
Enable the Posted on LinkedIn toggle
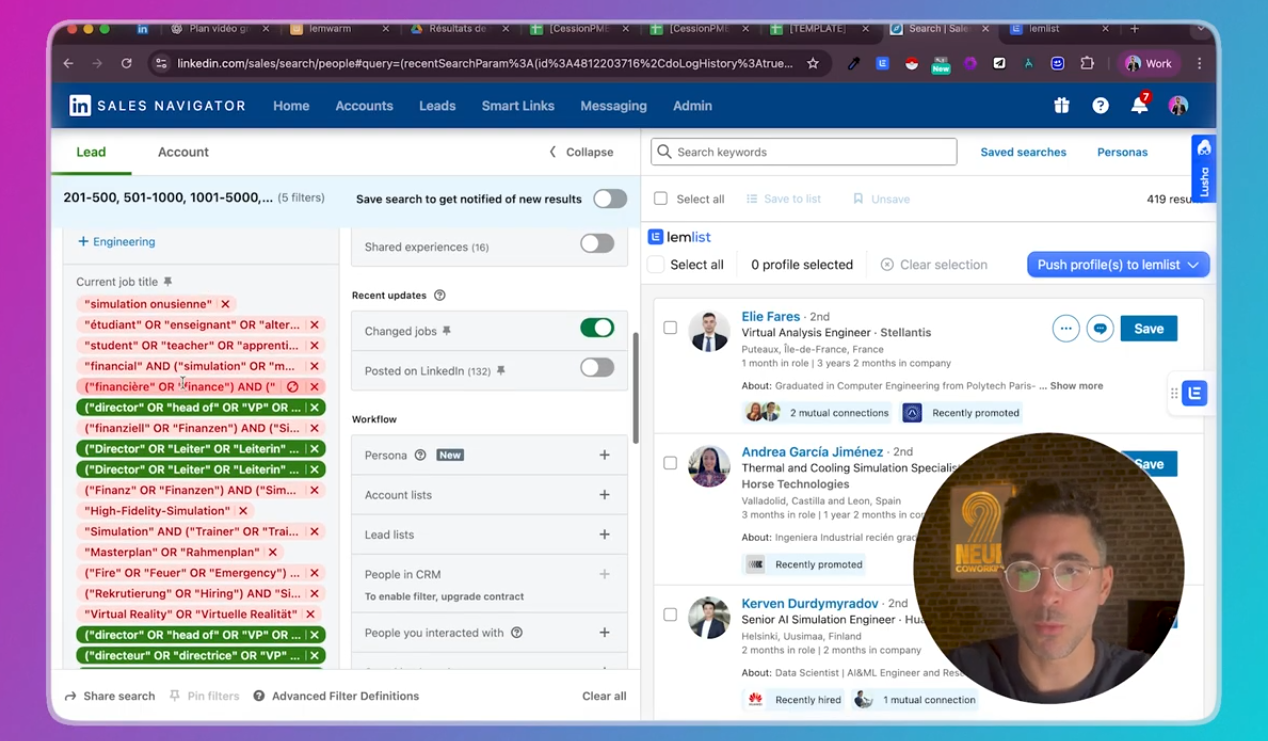(x=597, y=368)
